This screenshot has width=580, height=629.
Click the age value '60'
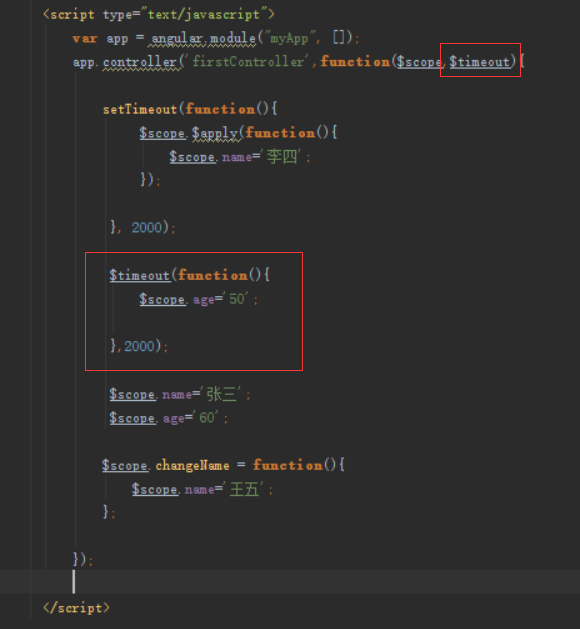click(207, 418)
